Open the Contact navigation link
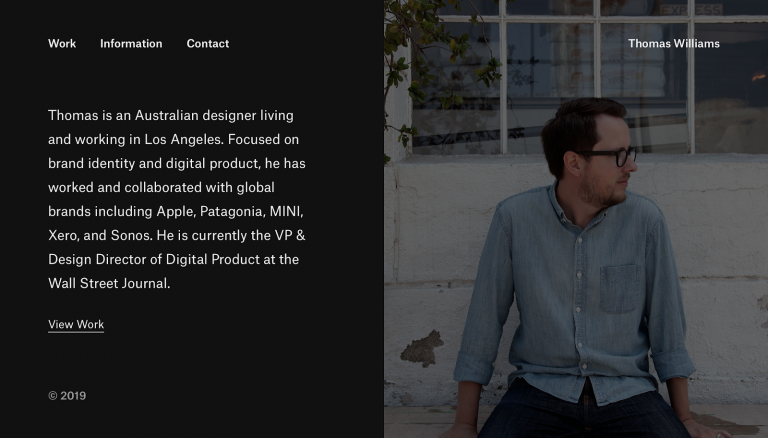 [207, 44]
